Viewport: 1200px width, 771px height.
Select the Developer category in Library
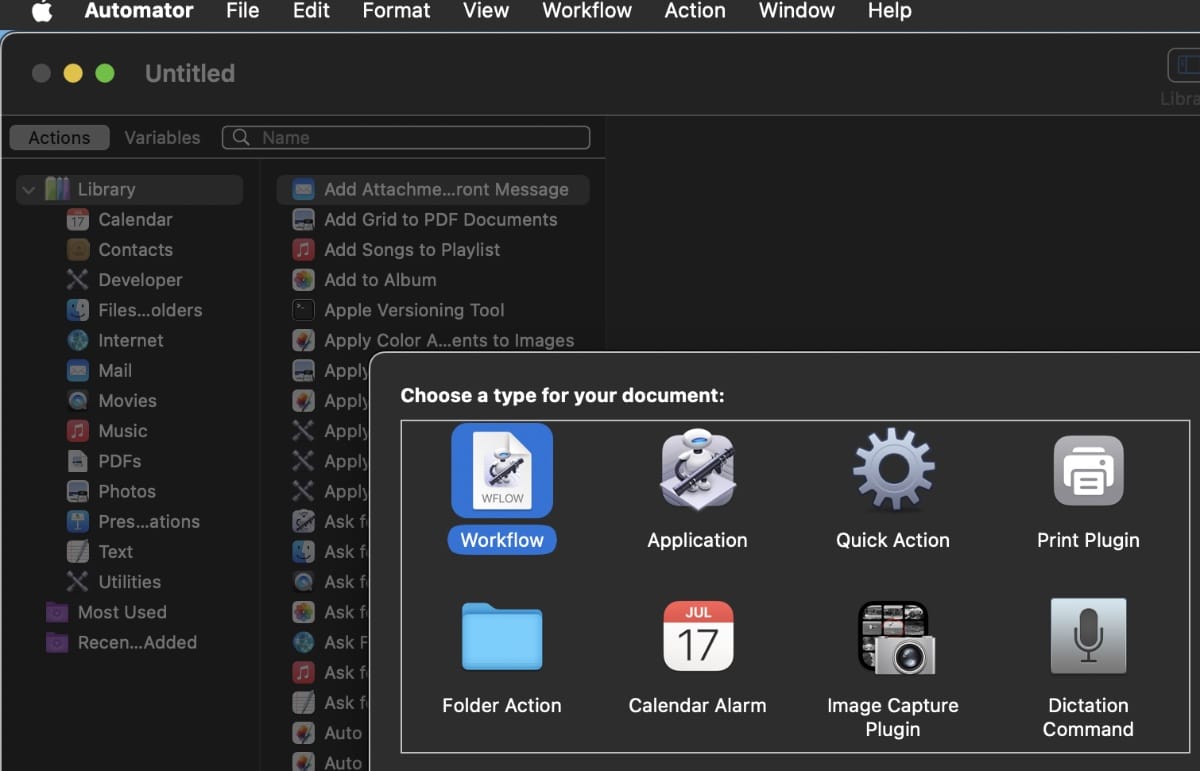140,280
